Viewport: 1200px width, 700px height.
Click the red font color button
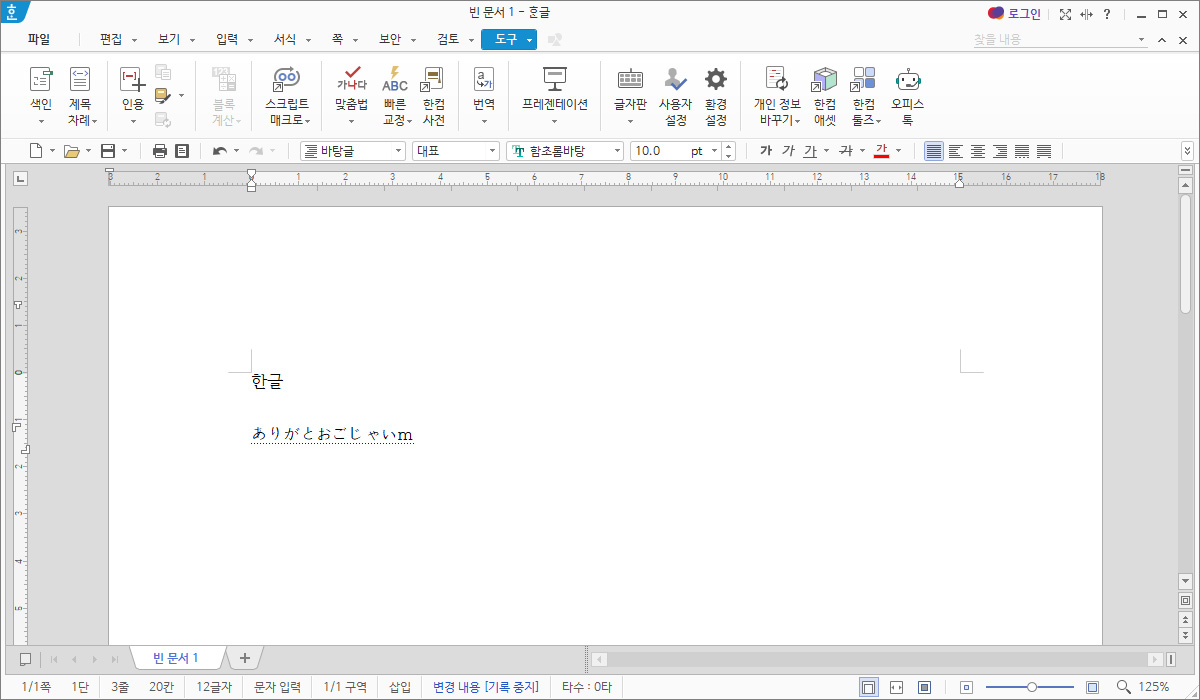pos(881,151)
